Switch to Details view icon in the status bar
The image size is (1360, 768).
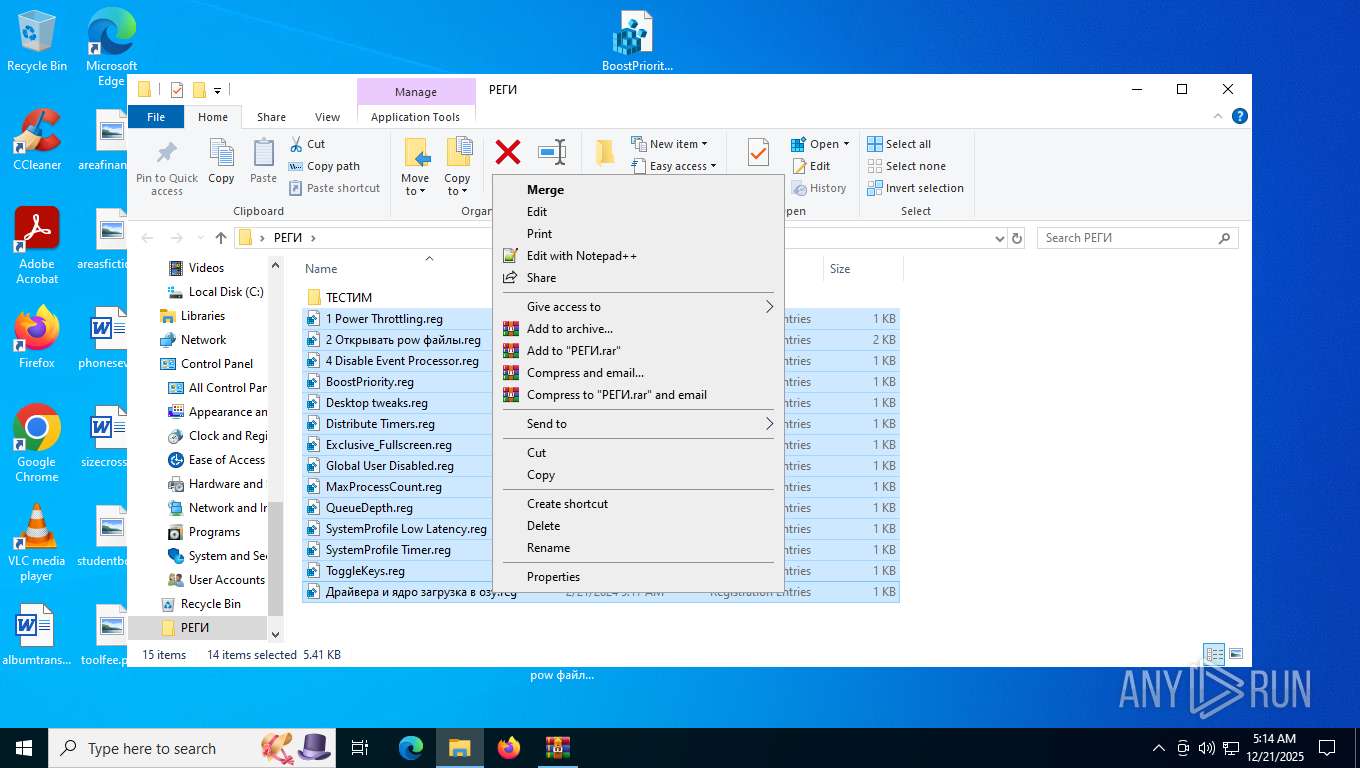pyautogui.click(x=1214, y=654)
